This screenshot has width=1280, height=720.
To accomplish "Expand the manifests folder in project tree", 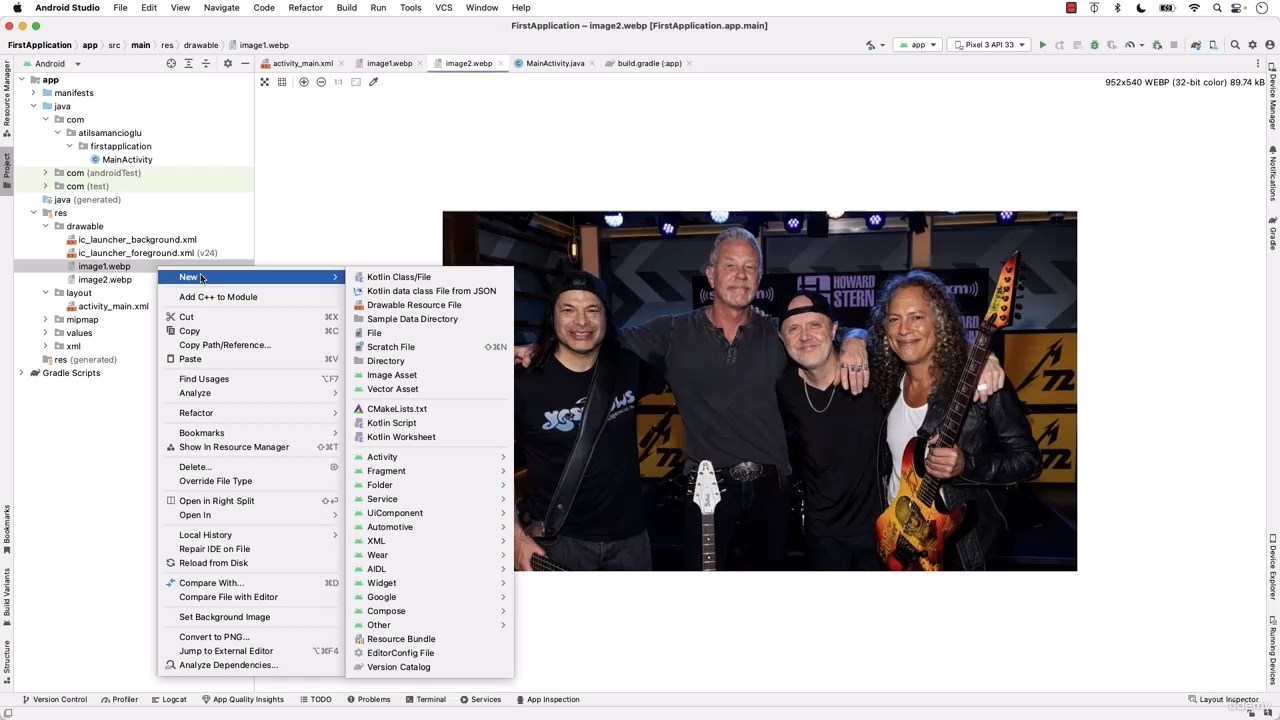I will (33, 93).
